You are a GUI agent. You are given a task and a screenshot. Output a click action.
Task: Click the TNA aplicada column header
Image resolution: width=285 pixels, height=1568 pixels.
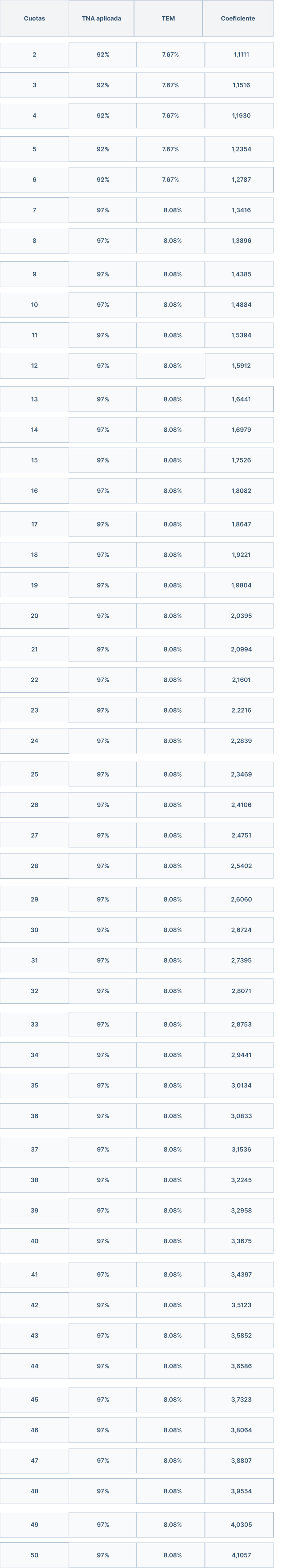[101, 19]
